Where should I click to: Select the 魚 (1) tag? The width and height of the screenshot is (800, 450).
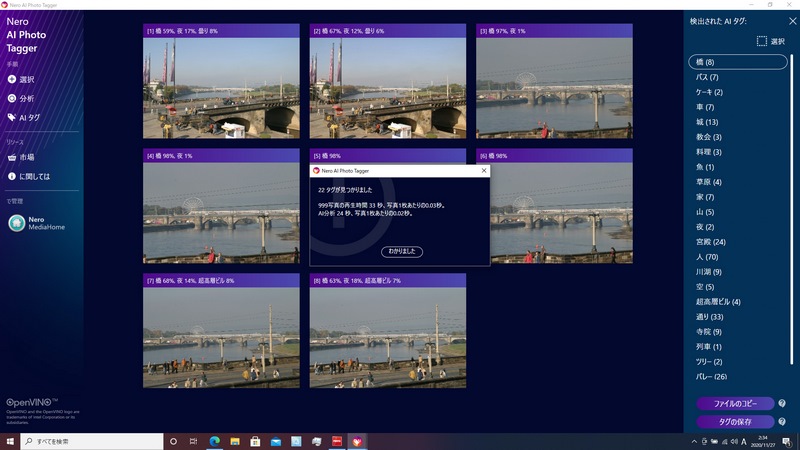tap(705, 167)
